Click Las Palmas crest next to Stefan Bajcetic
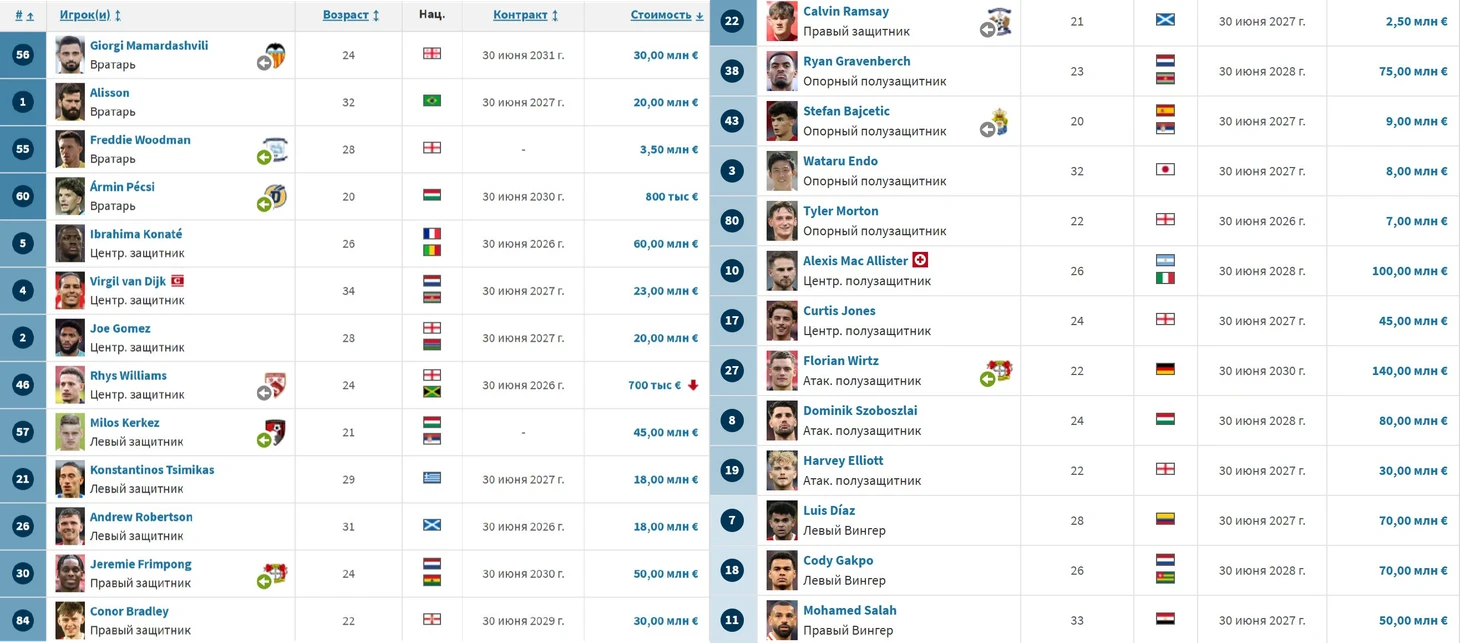Image resolution: width=1460 pixels, height=643 pixels. click(998, 120)
